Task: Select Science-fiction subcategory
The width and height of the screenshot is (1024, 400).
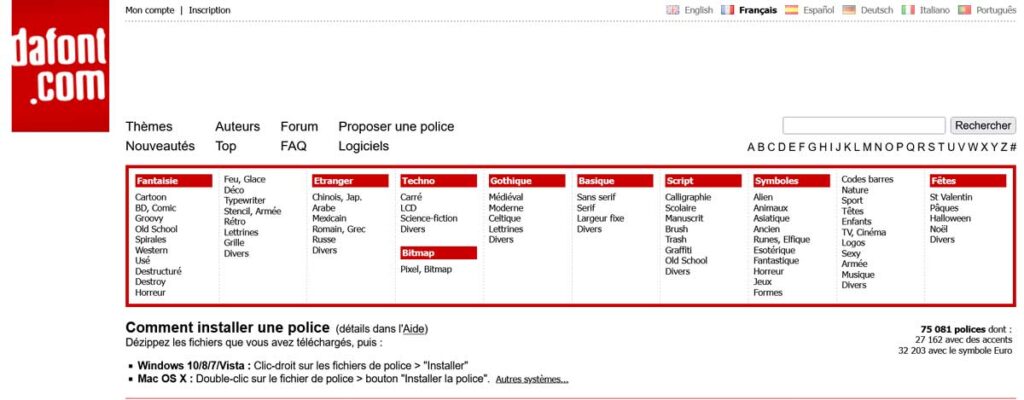Action: [x=429, y=218]
